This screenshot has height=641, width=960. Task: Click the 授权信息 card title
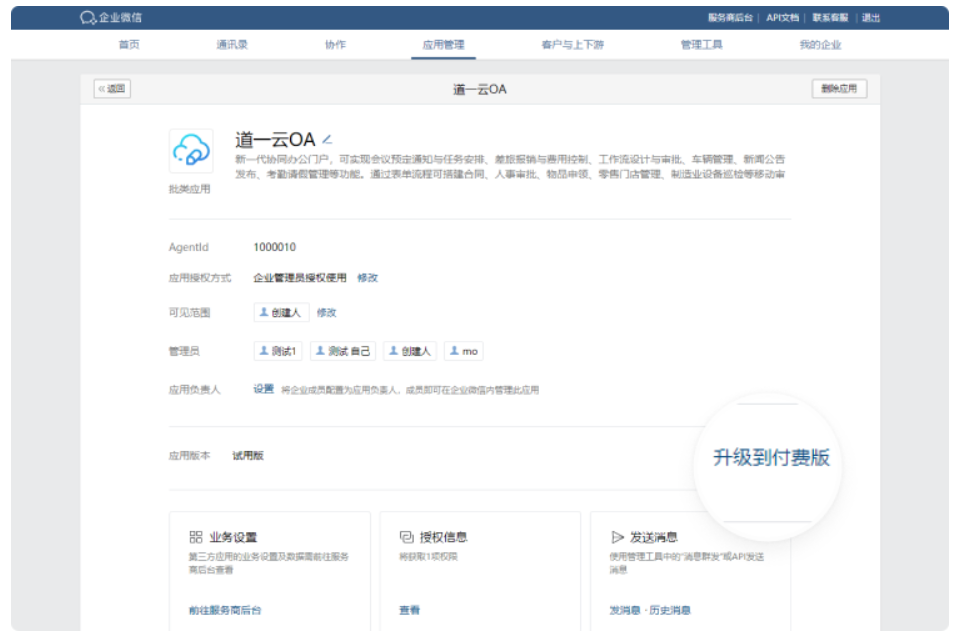pyautogui.click(x=444, y=537)
